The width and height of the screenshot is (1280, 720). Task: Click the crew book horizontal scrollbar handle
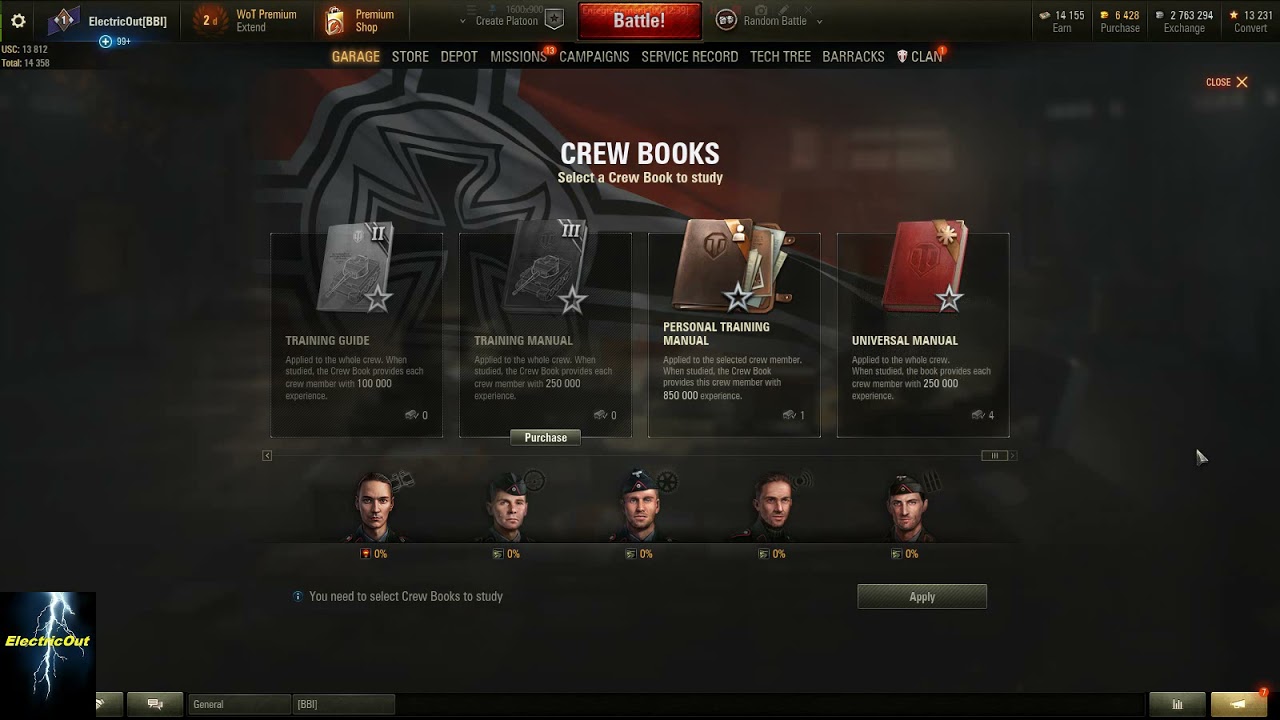pyautogui.click(x=994, y=456)
